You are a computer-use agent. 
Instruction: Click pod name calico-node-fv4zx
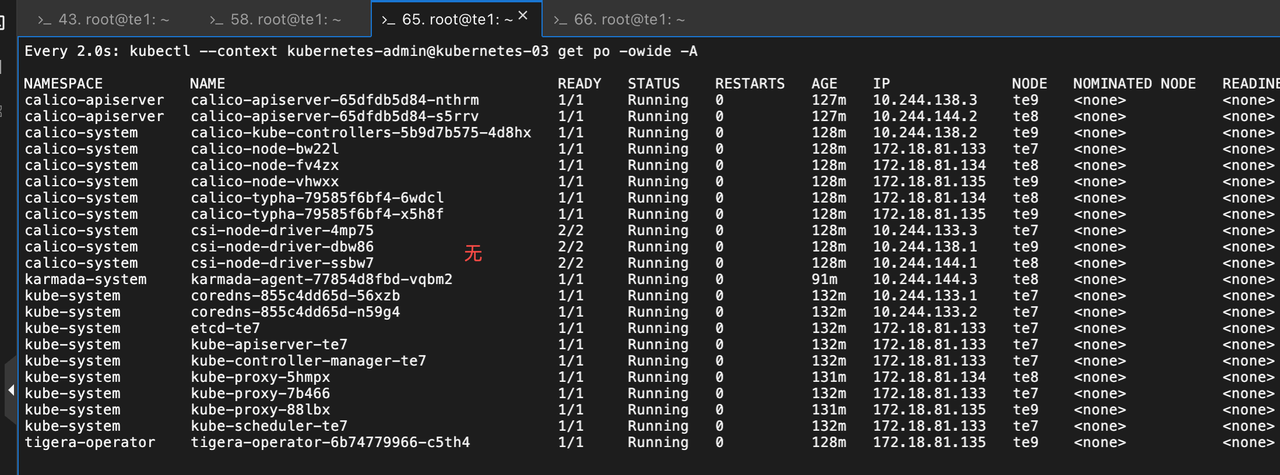[264, 165]
